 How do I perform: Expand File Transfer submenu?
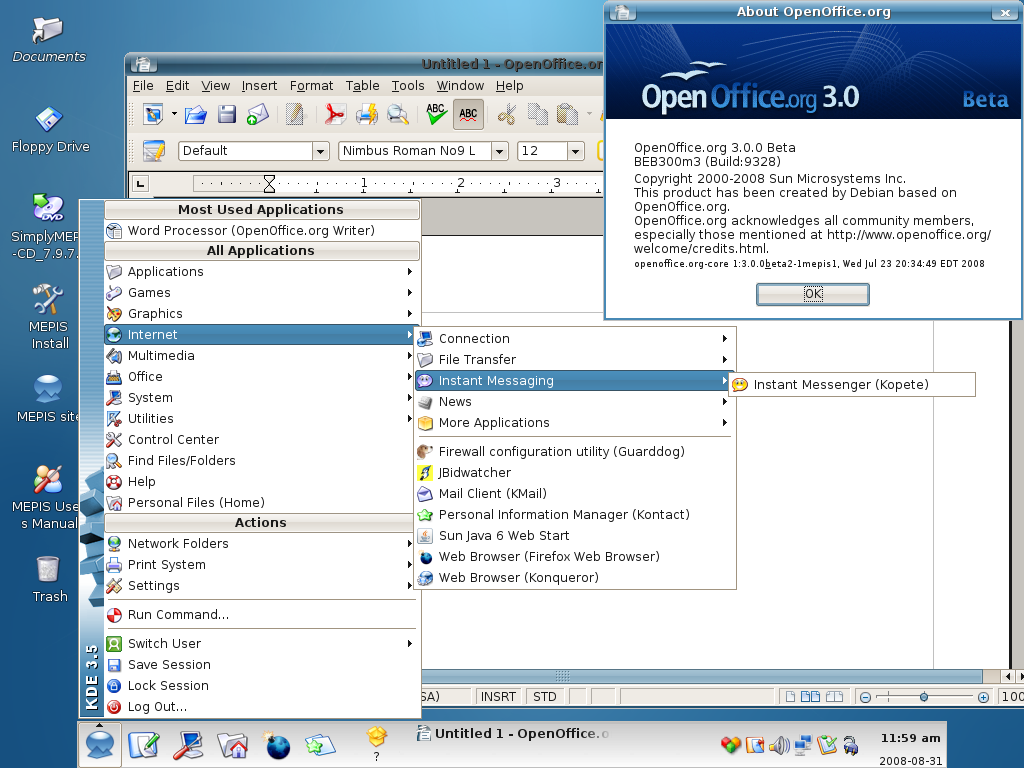click(575, 359)
